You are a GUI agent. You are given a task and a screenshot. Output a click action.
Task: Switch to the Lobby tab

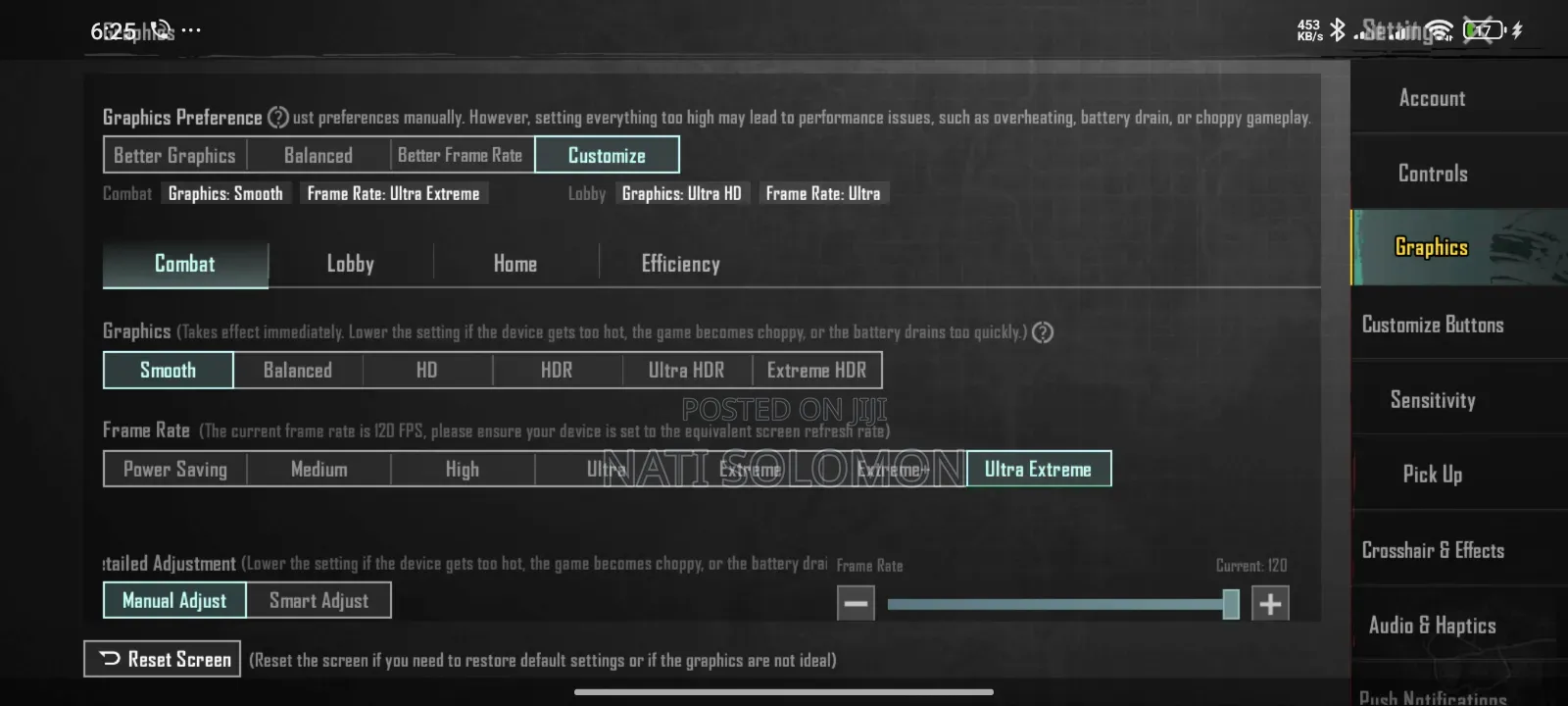coord(350,264)
